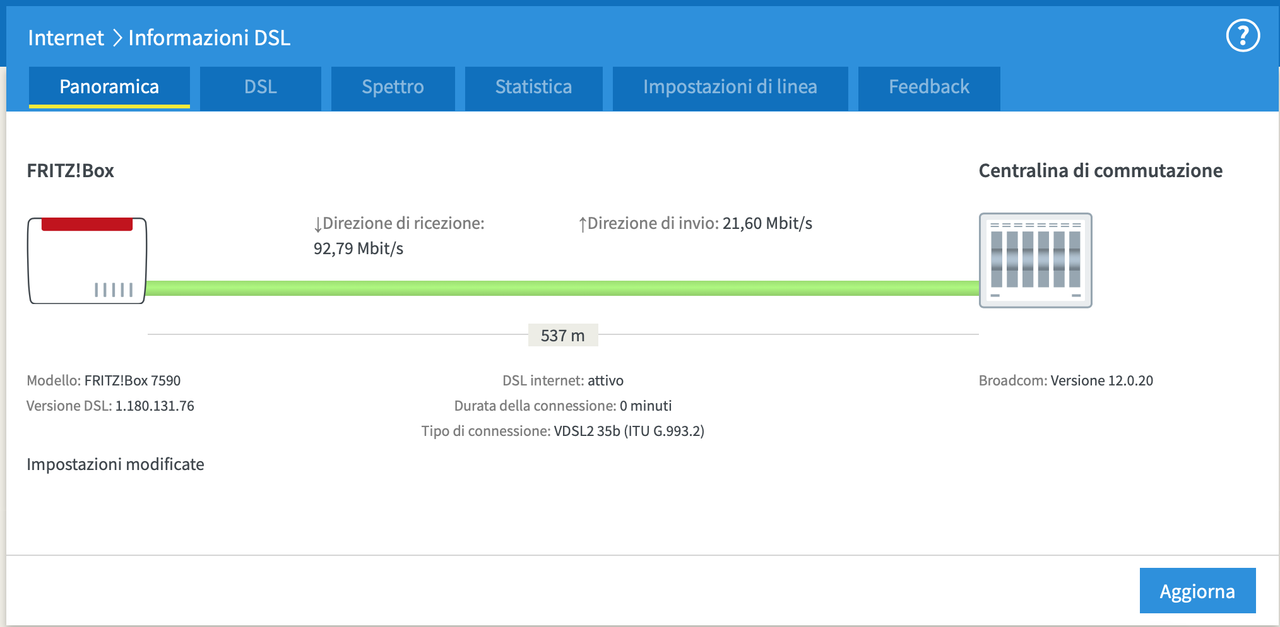The height and width of the screenshot is (627, 1280).
Task: Click the Aggiorna button
Action: coord(1197,591)
